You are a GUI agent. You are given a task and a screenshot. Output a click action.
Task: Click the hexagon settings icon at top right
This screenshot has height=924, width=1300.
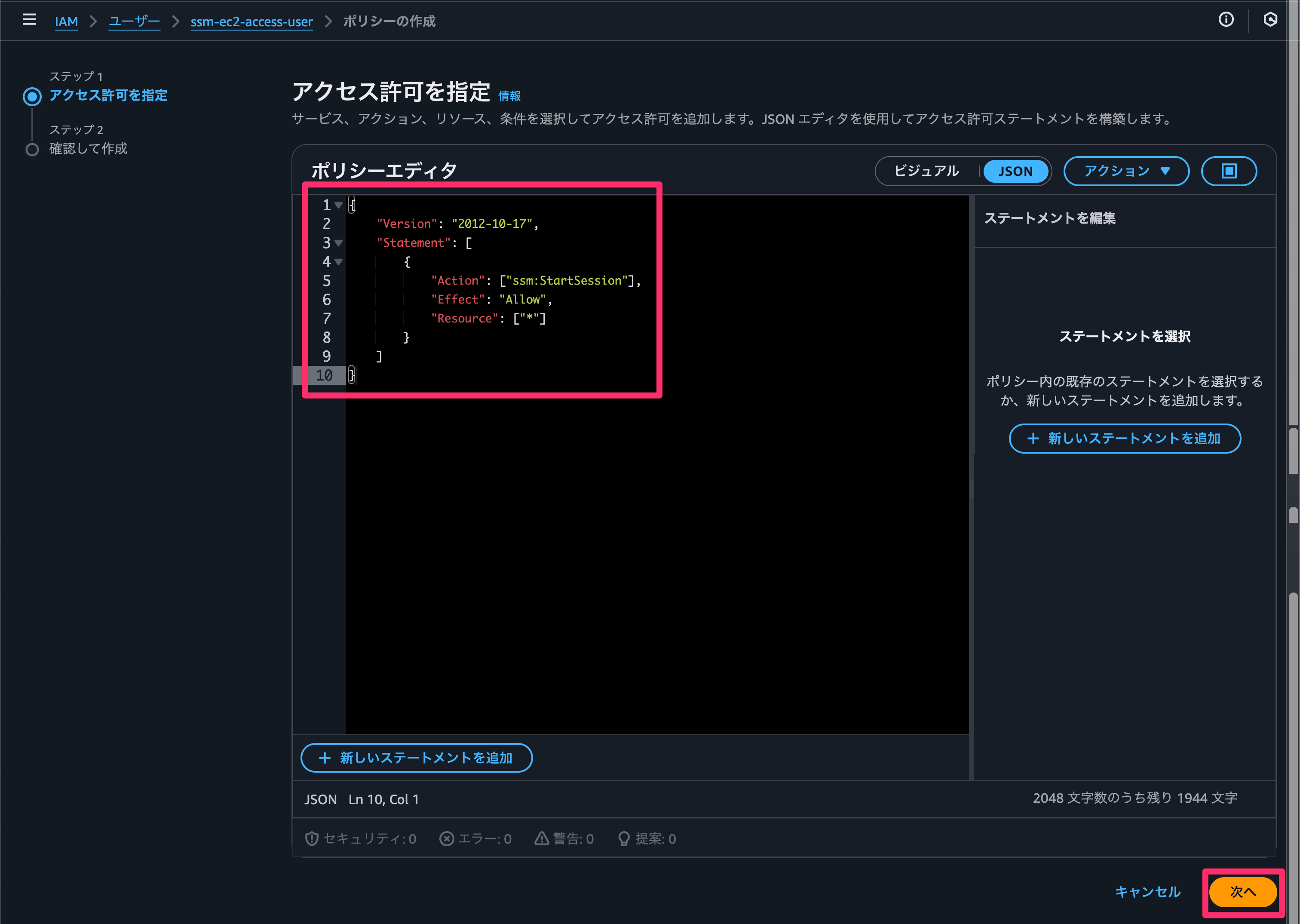(x=1270, y=20)
